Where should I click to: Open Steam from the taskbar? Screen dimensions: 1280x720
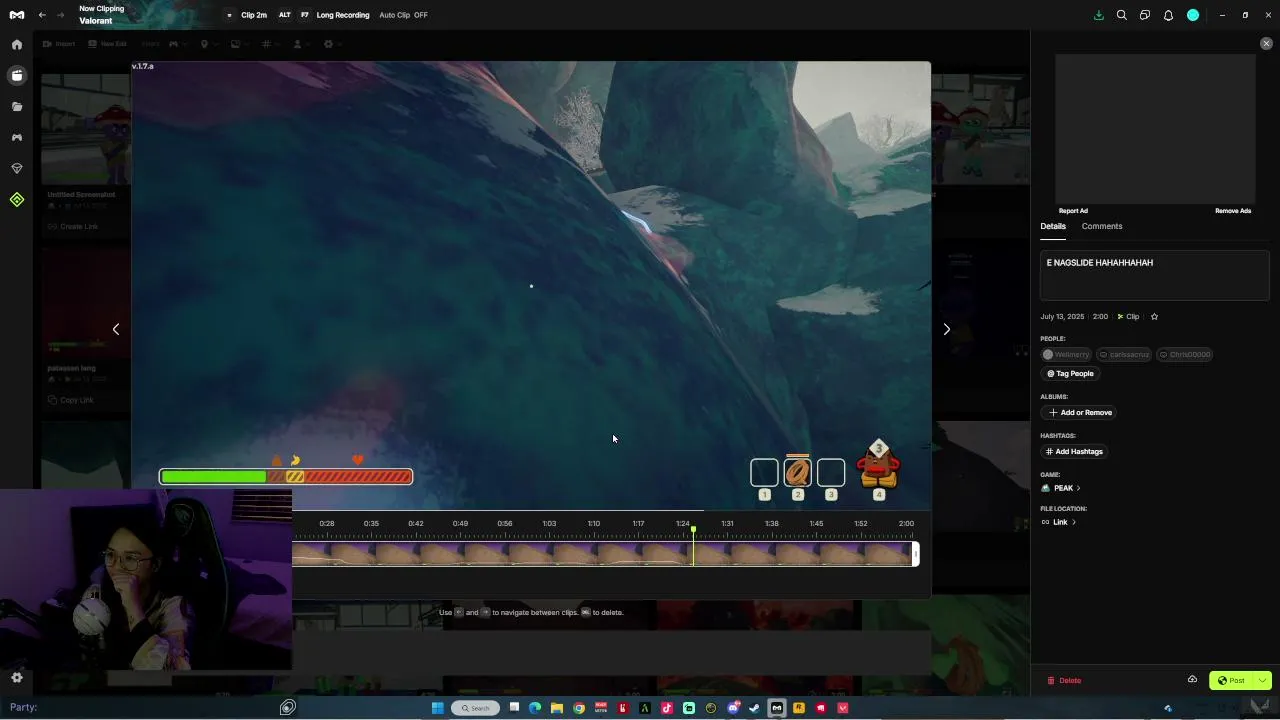[x=755, y=708]
